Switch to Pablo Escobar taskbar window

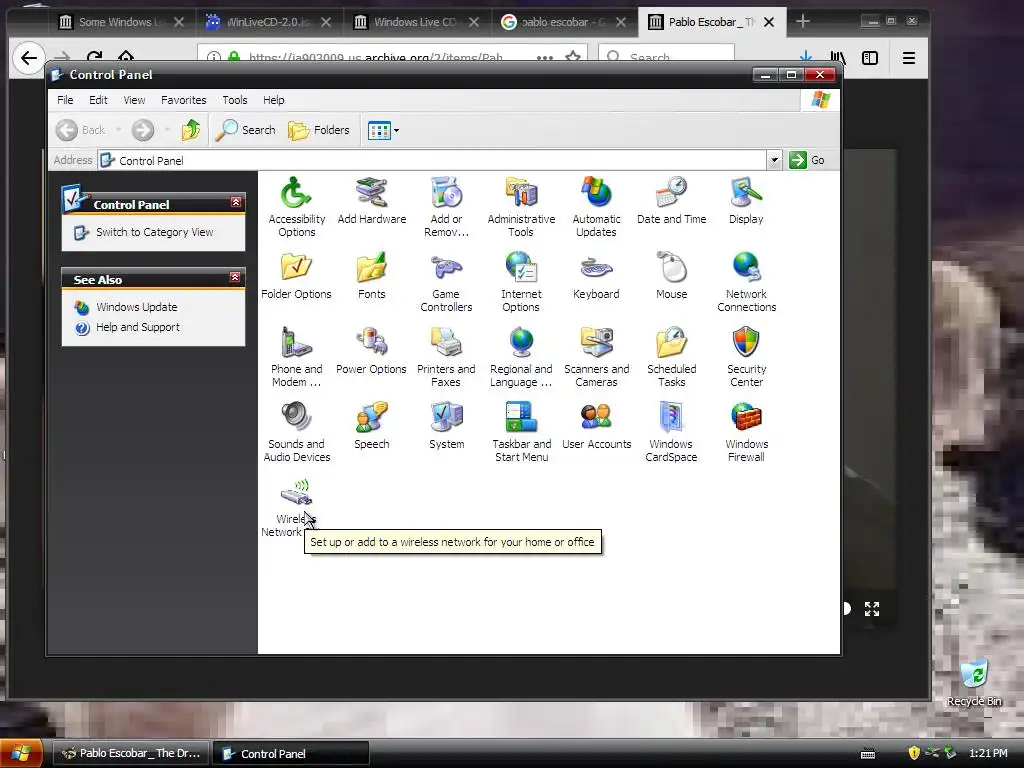(x=131, y=753)
